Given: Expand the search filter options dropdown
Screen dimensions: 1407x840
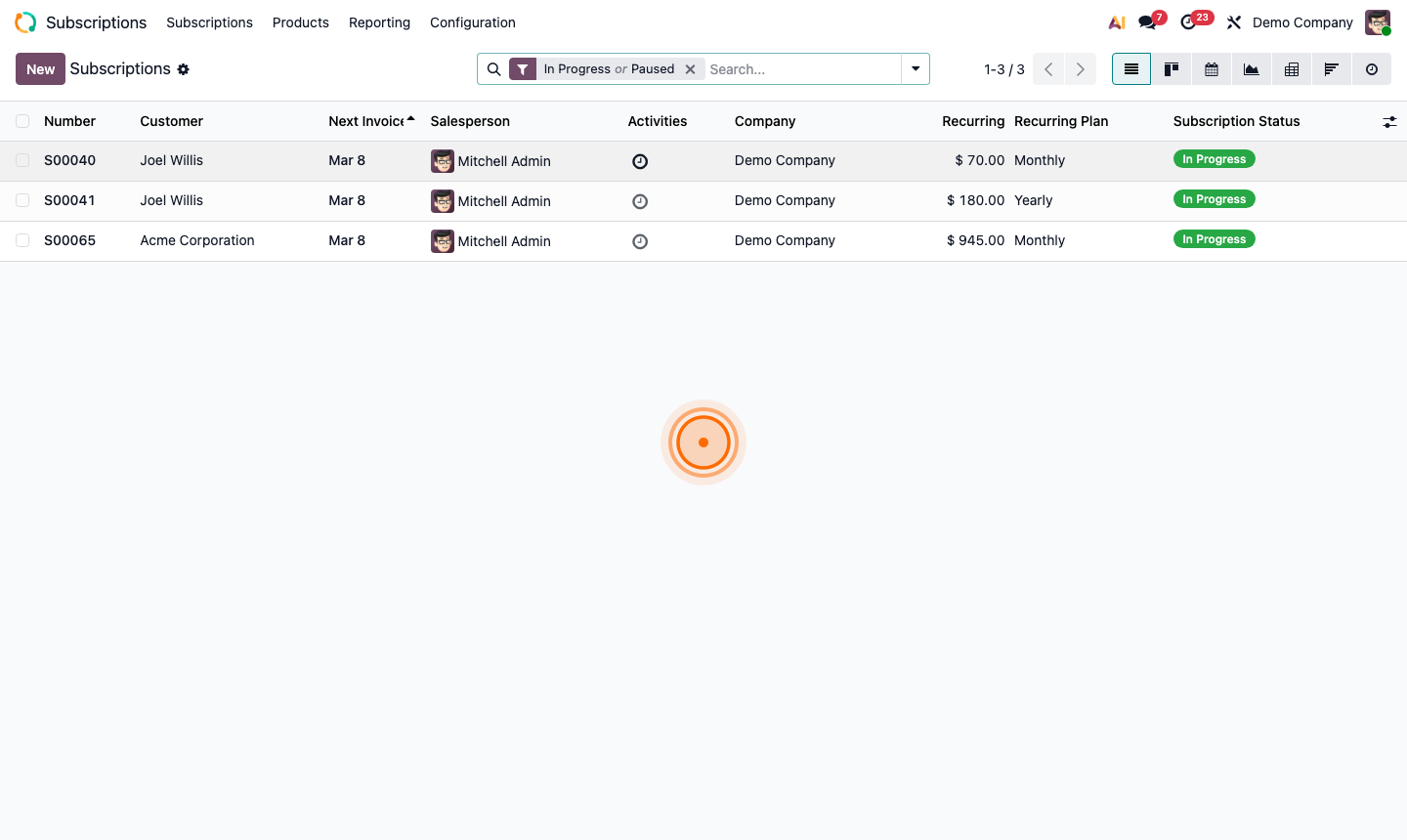Looking at the screenshot, I should point(916,69).
